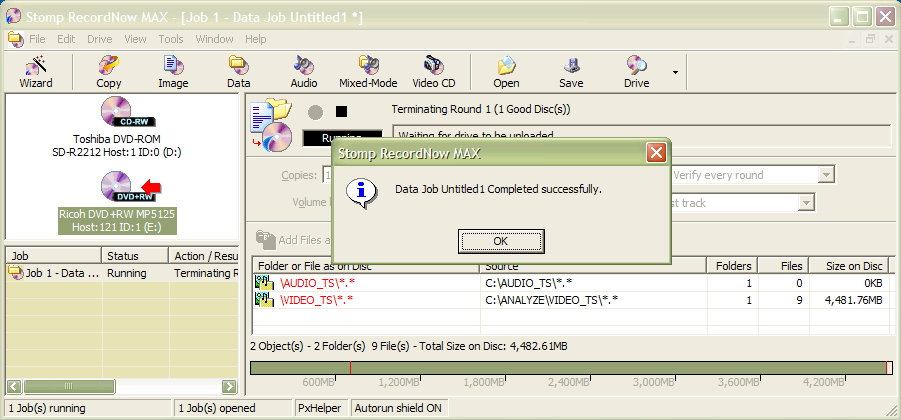This screenshot has height=420, width=901.
Task: Click the Folders column header
Action: [x=733, y=266]
